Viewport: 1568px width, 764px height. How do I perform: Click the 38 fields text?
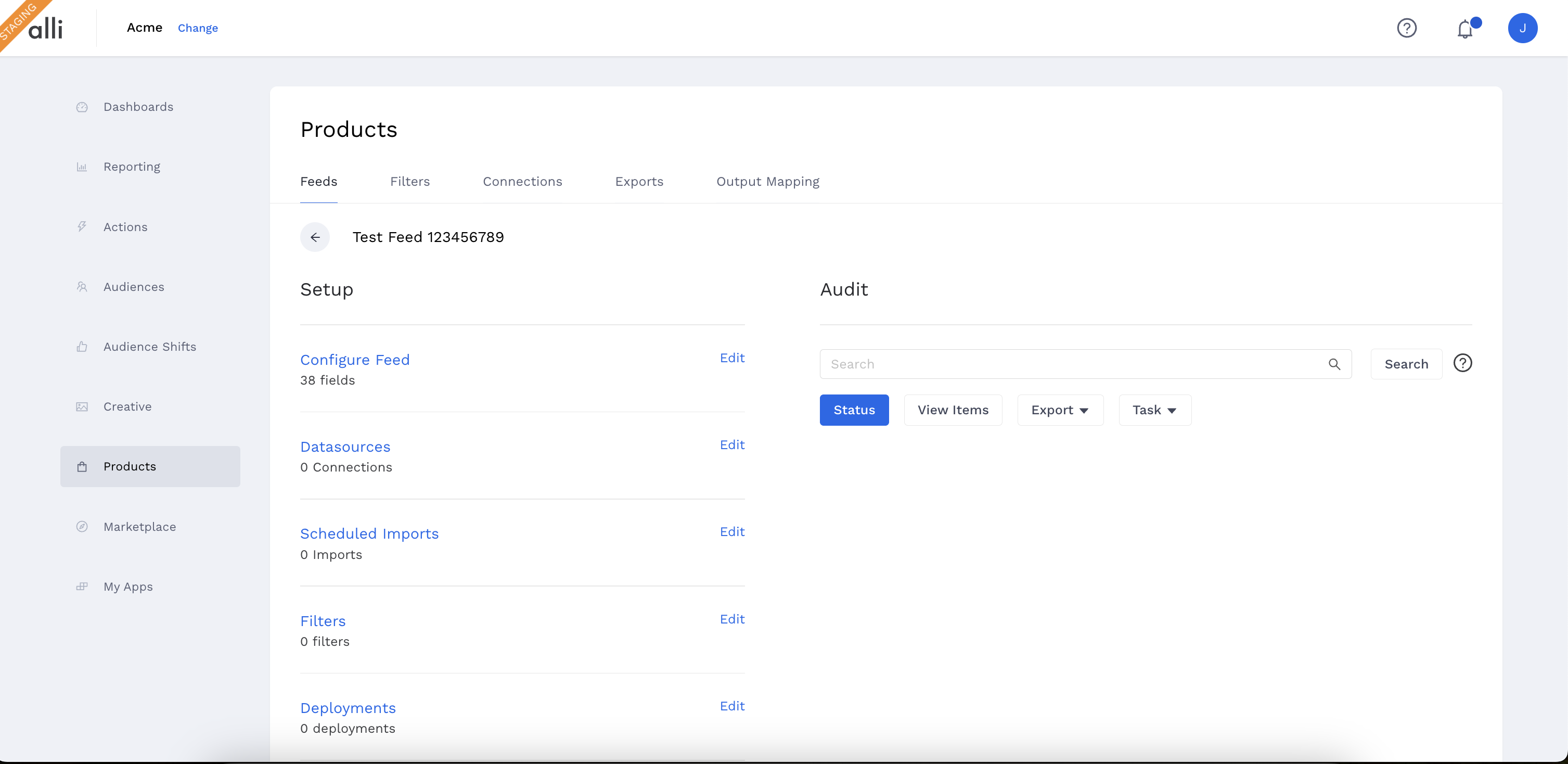[x=327, y=380]
